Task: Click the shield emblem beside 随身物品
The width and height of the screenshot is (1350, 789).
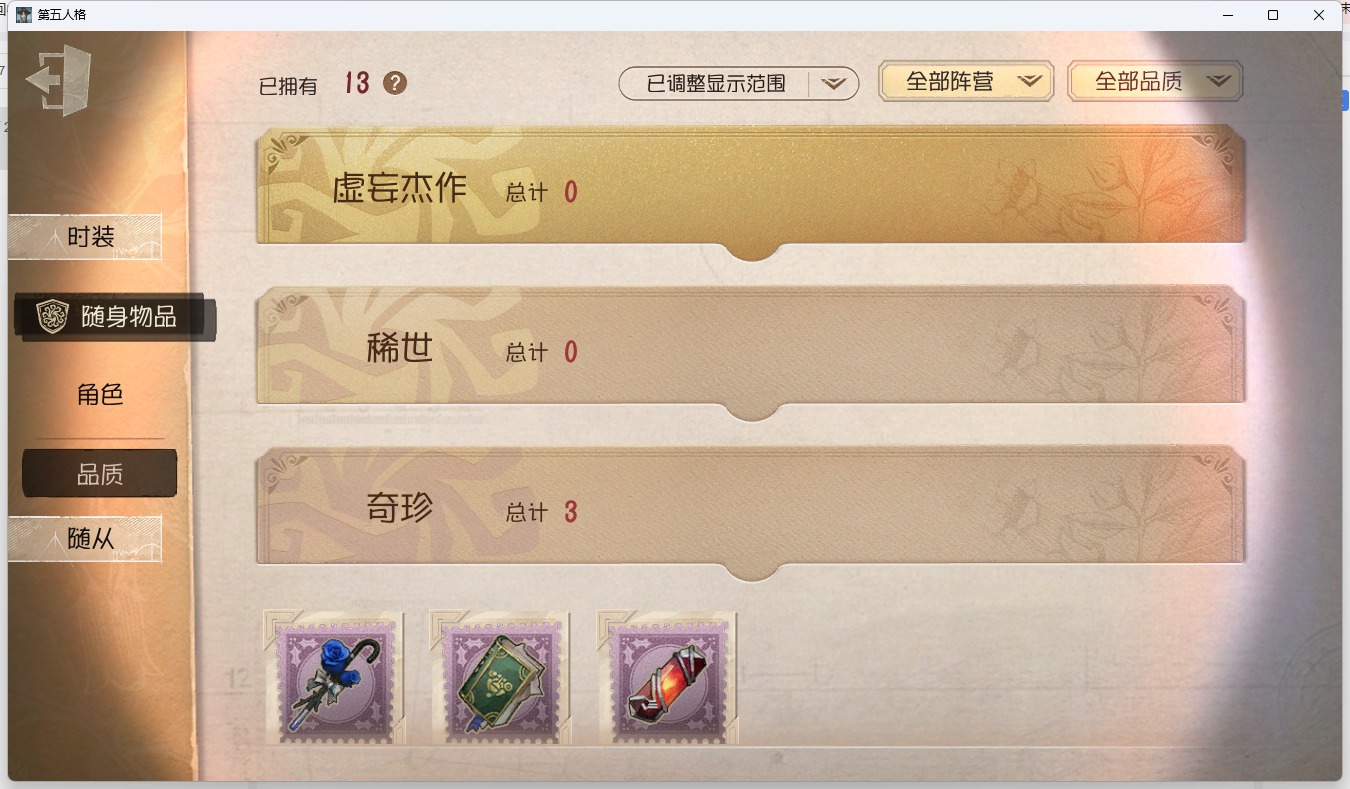Action: pyautogui.click(x=52, y=316)
